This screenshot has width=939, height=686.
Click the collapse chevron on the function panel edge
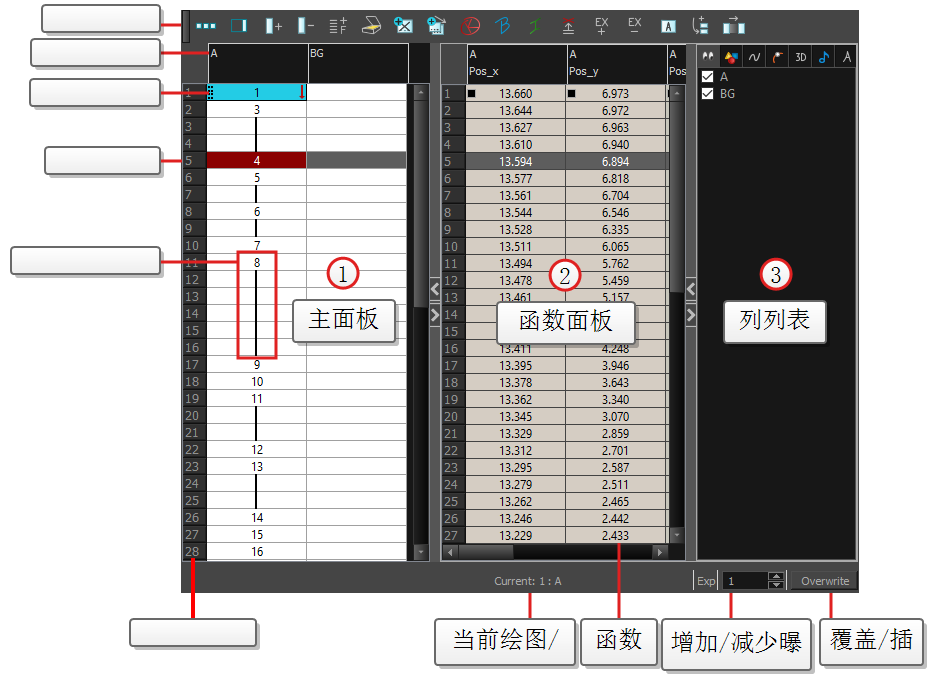coord(691,289)
